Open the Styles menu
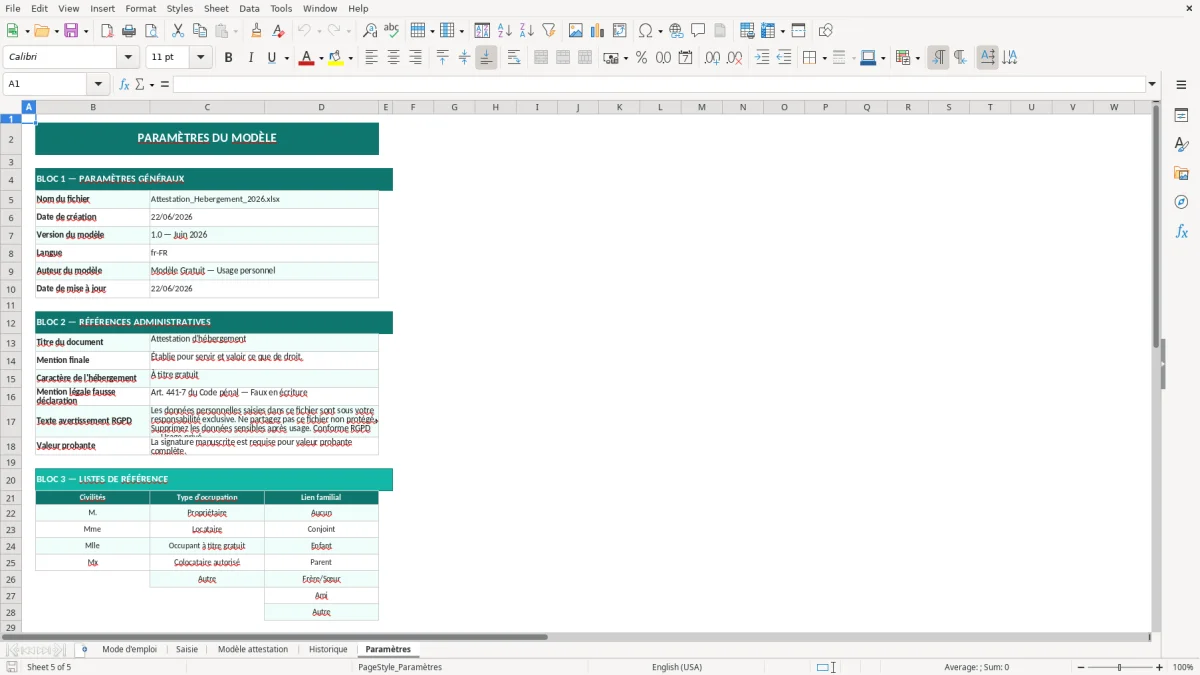The width and height of the screenshot is (1200, 675). point(180,8)
